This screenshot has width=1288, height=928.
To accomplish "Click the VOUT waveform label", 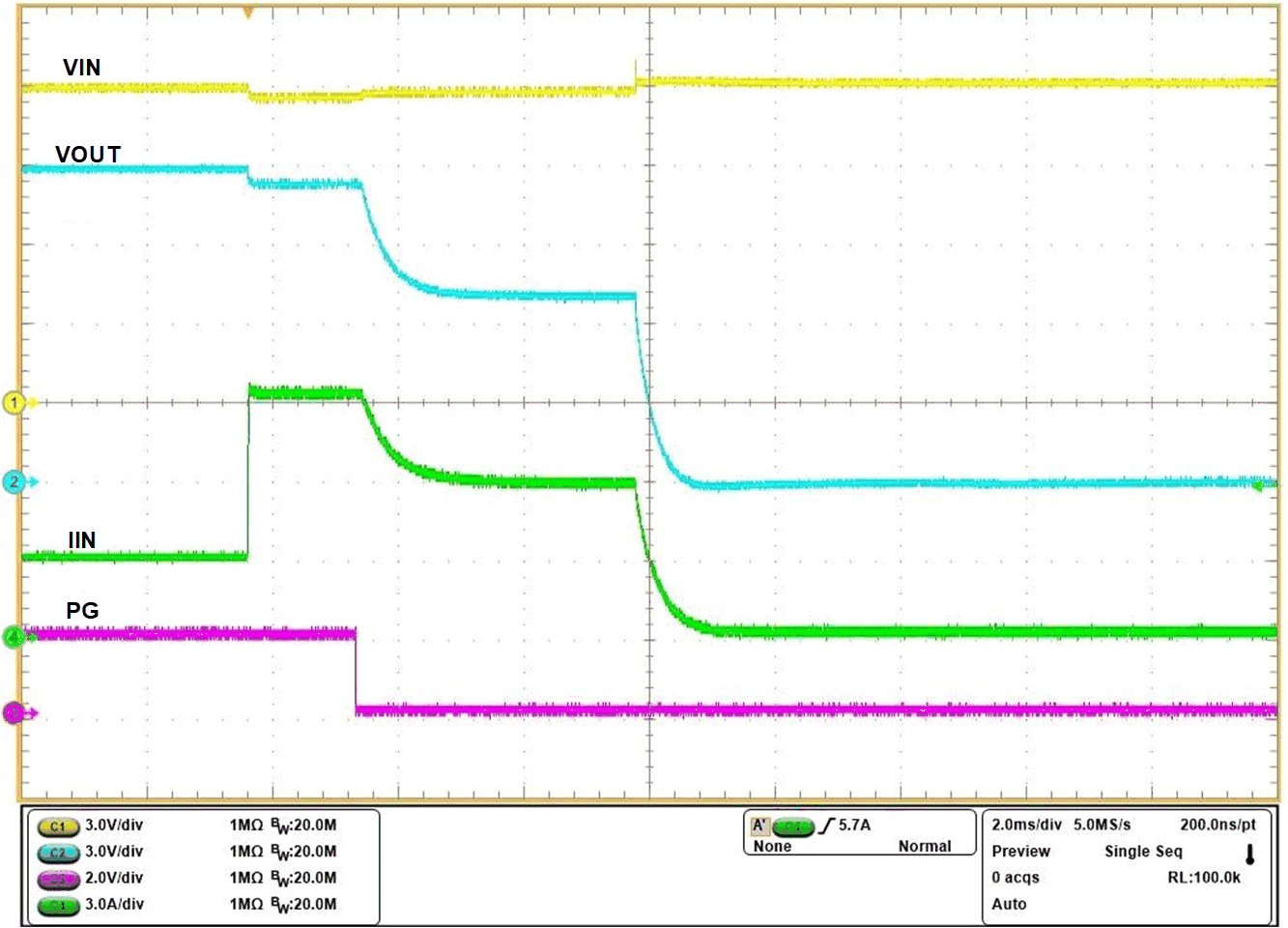I will pyautogui.click(x=88, y=155).
